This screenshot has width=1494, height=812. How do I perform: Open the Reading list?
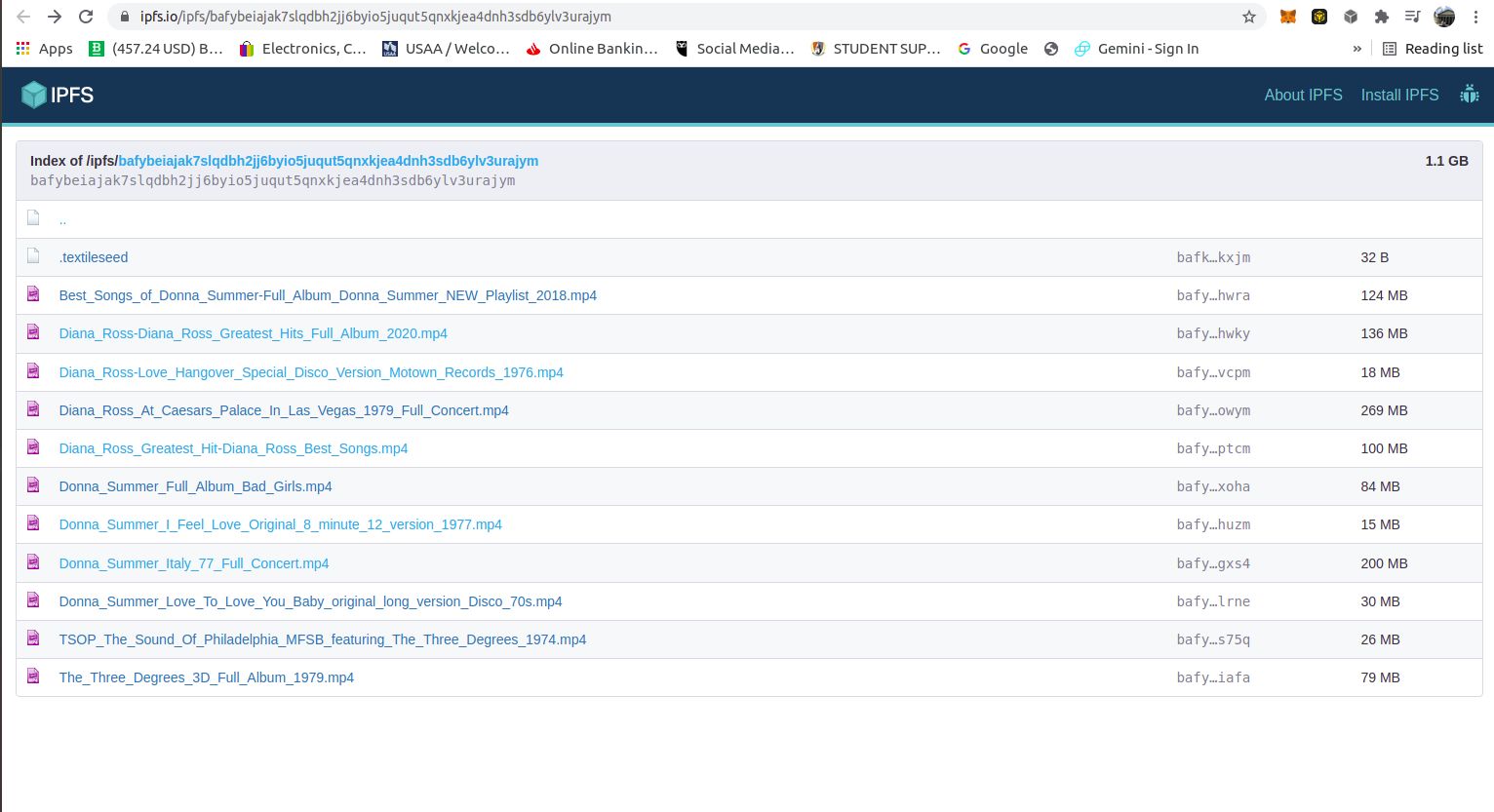pos(1433,49)
